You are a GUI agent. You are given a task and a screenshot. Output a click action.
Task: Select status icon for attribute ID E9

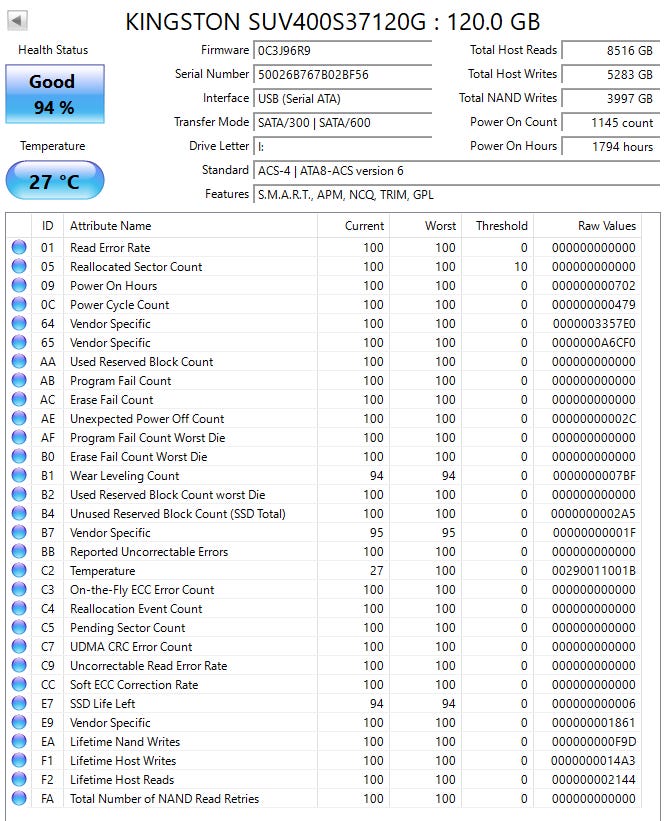[19, 722]
